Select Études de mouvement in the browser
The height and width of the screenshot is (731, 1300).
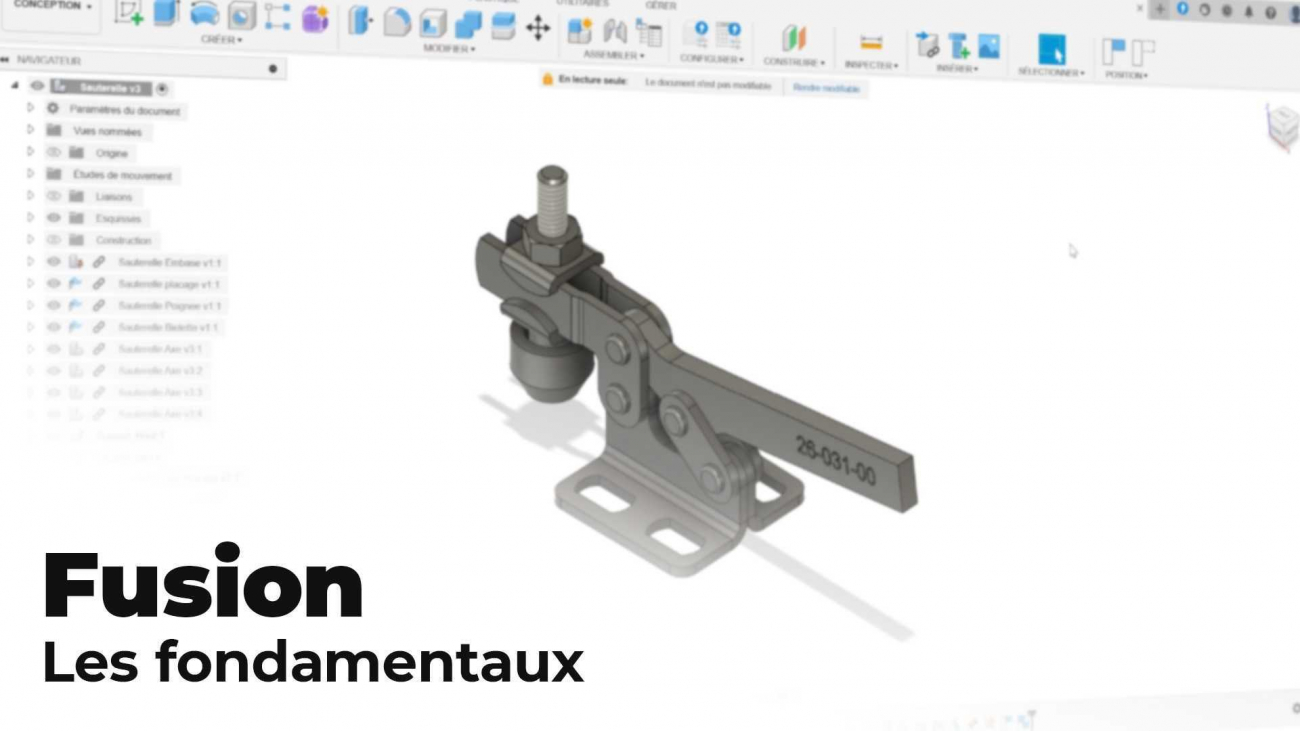122,176
